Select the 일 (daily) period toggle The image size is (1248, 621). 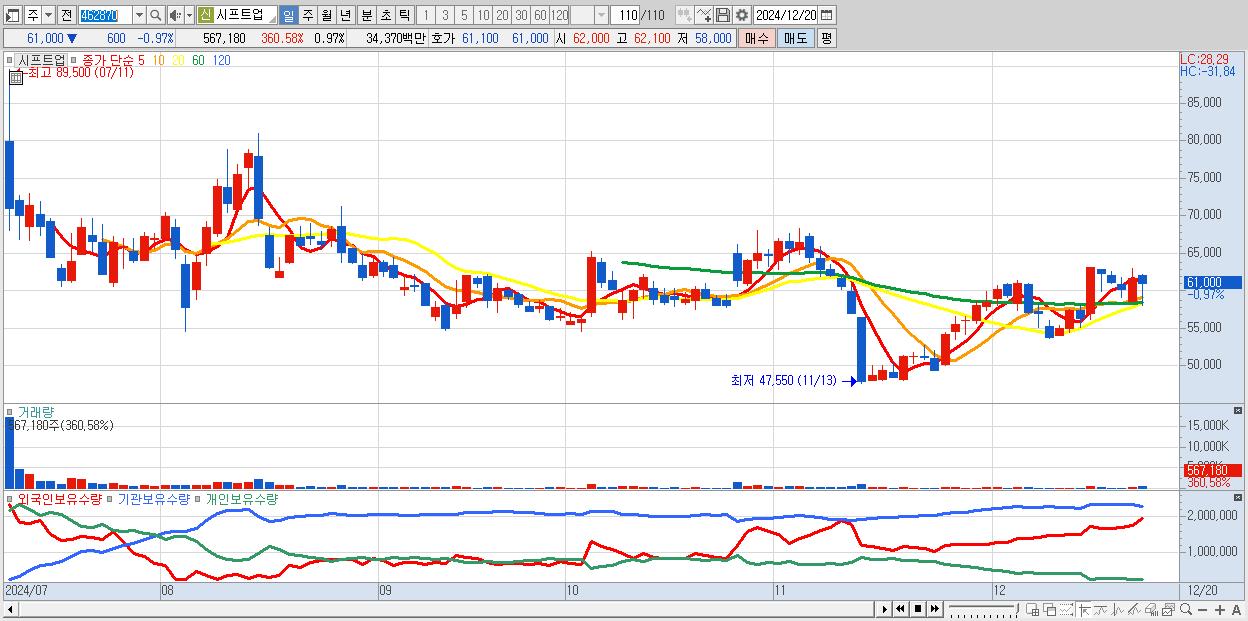(x=288, y=15)
